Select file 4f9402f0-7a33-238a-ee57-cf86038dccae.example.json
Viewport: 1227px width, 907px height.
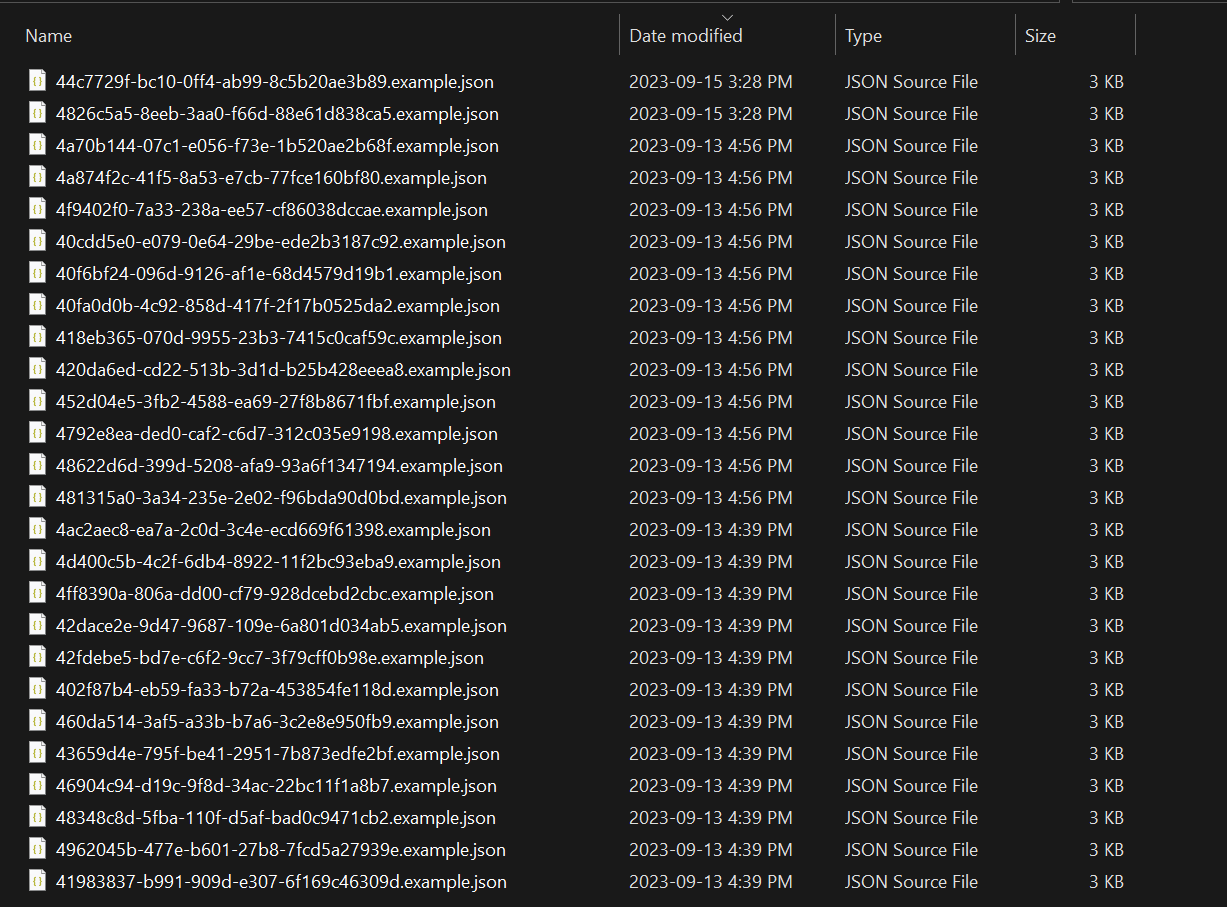[272, 210]
